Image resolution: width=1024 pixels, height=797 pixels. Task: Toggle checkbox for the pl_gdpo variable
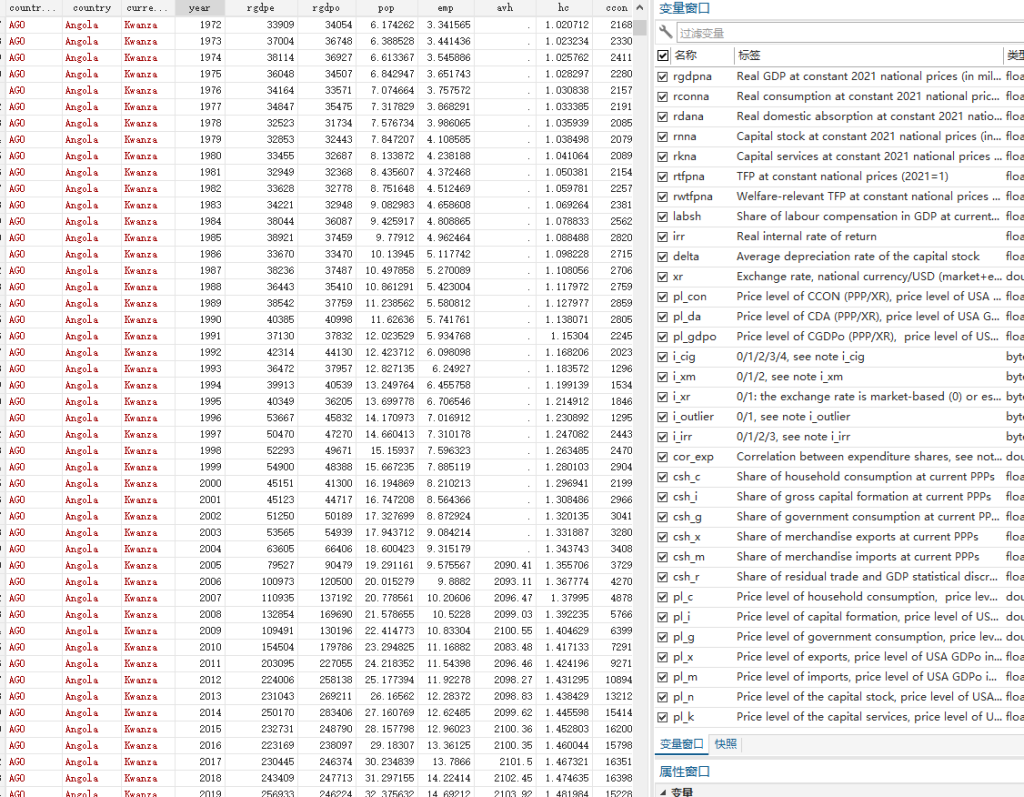point(663,336)
